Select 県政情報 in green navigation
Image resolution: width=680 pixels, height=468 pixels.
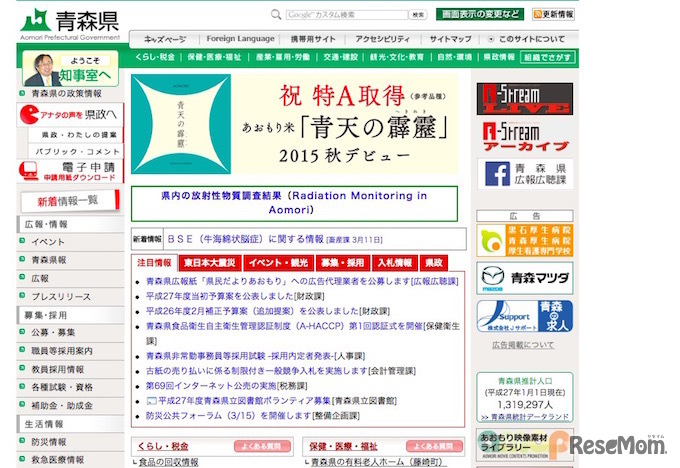point(499,57)
